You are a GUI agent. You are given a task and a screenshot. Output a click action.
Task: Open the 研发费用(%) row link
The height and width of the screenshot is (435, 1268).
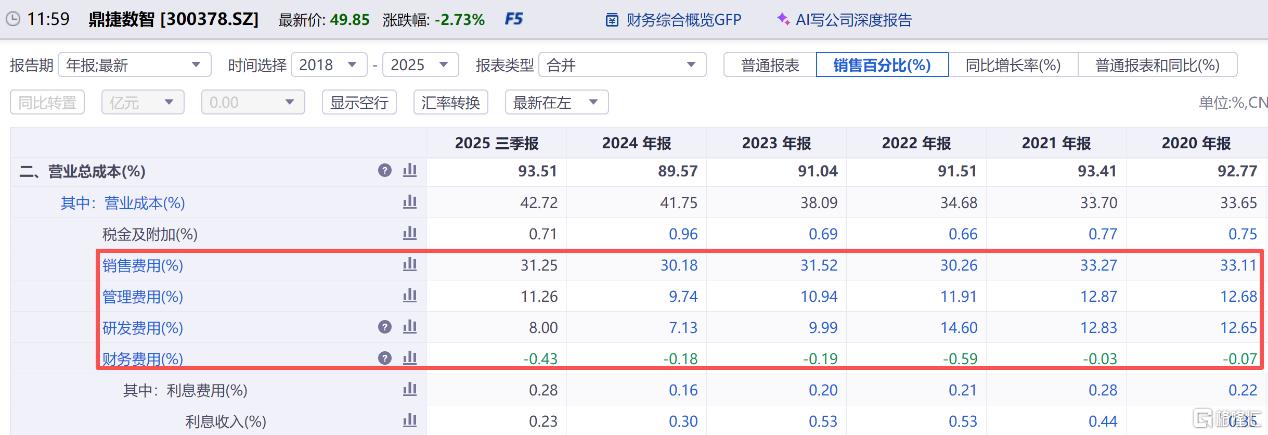(x=142, y=327)
